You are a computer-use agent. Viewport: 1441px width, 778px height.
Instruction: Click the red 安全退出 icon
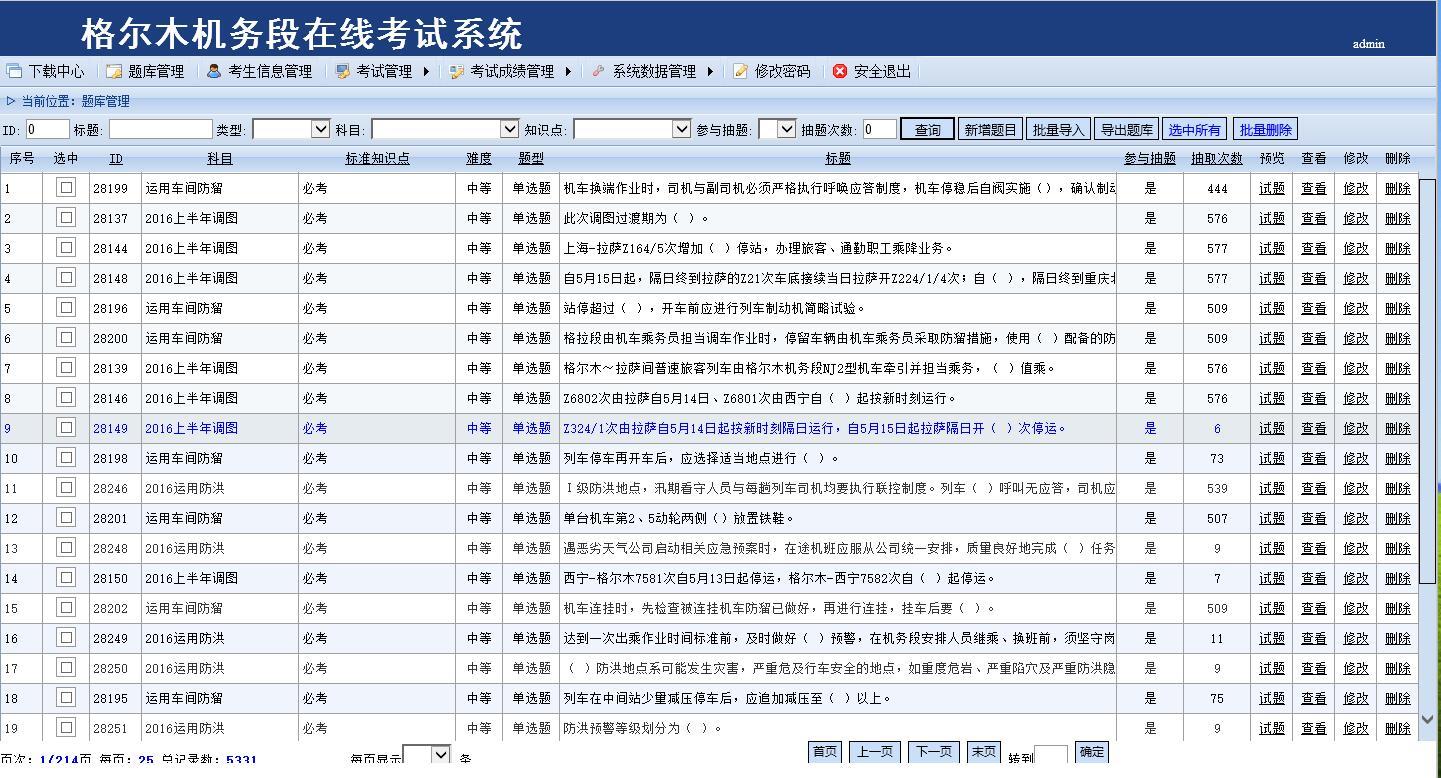point(840,71)
